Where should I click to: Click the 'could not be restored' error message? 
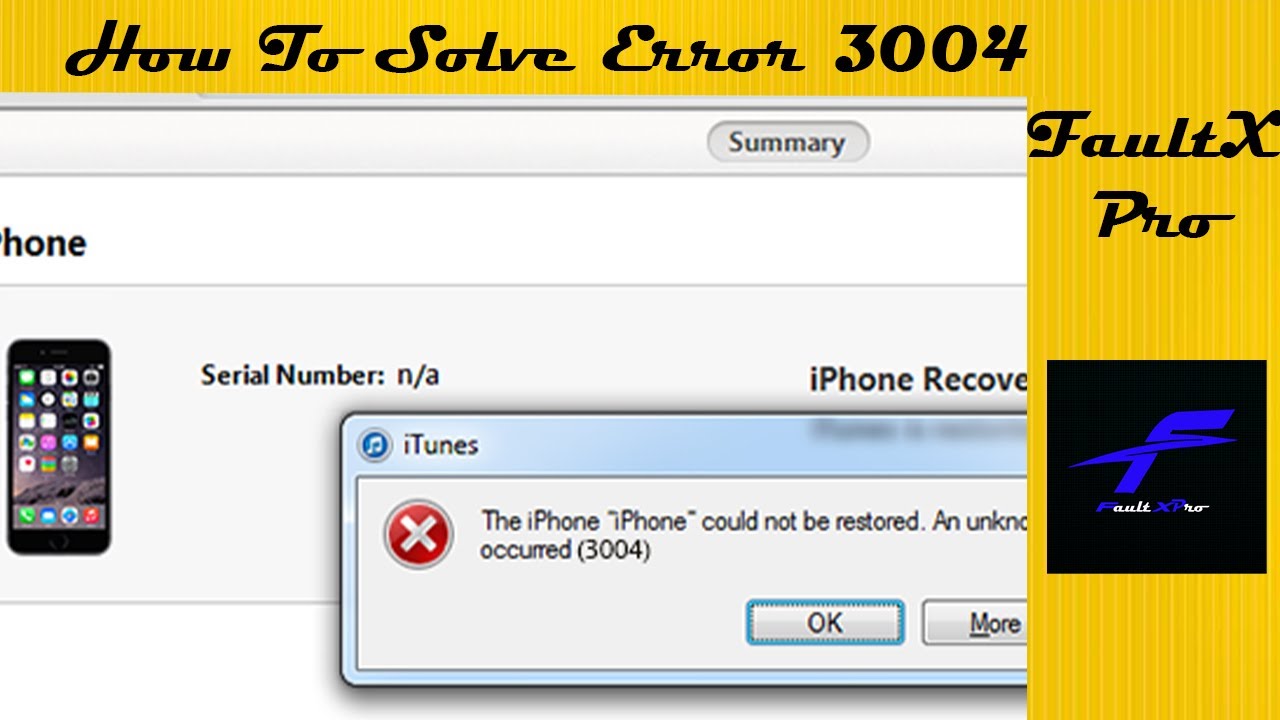810,521
